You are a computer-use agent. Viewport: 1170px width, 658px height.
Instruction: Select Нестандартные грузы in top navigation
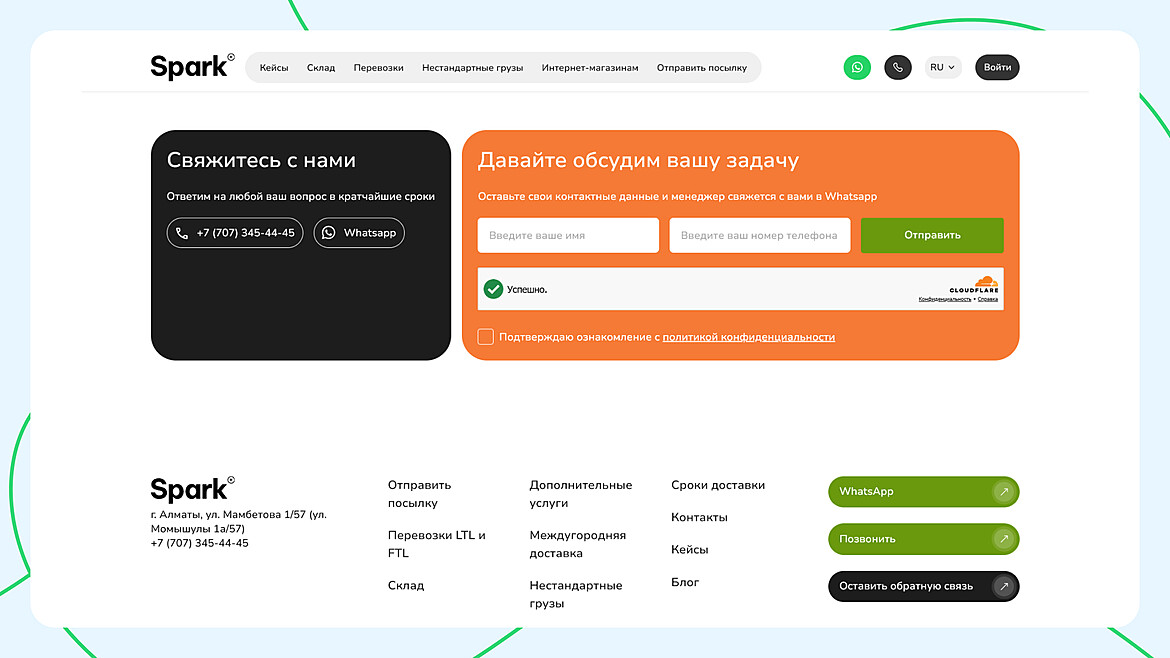tap(472, 68)
